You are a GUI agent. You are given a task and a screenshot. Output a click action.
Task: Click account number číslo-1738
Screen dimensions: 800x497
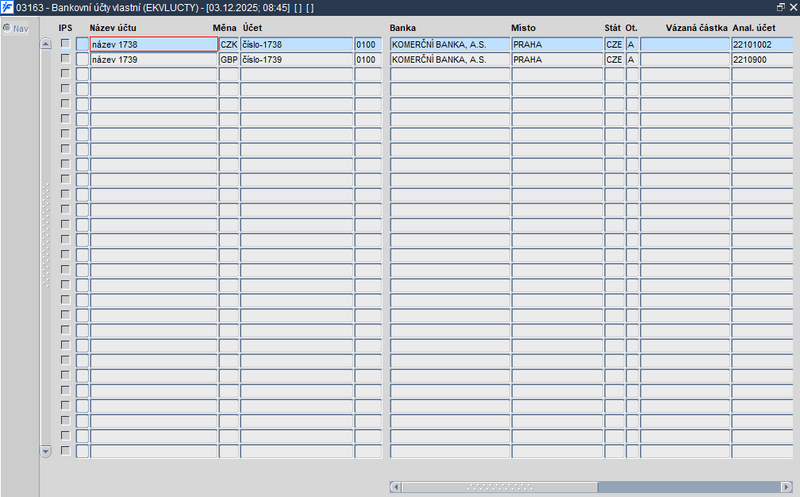[296, 44]
